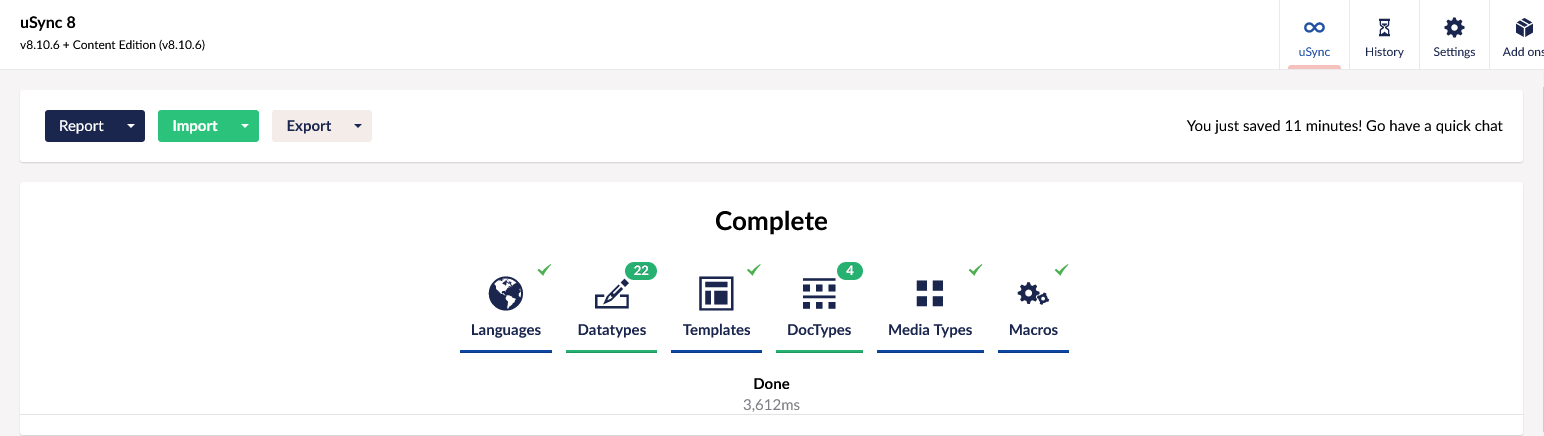Click the v8.10.6 Content Edition version text

(x=112, y=45)
